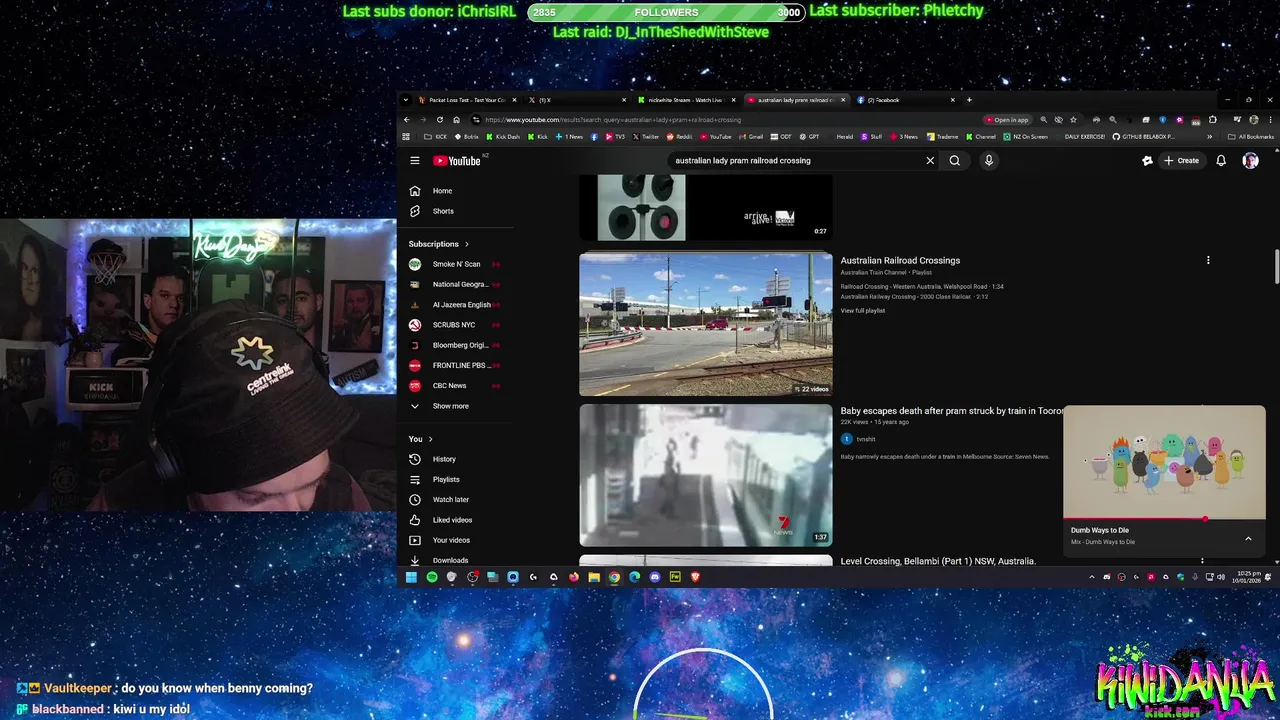This screenshot has height=720, width=1280.
Task: Bookmark this page with the star icon
Action: click(1073, 119)
